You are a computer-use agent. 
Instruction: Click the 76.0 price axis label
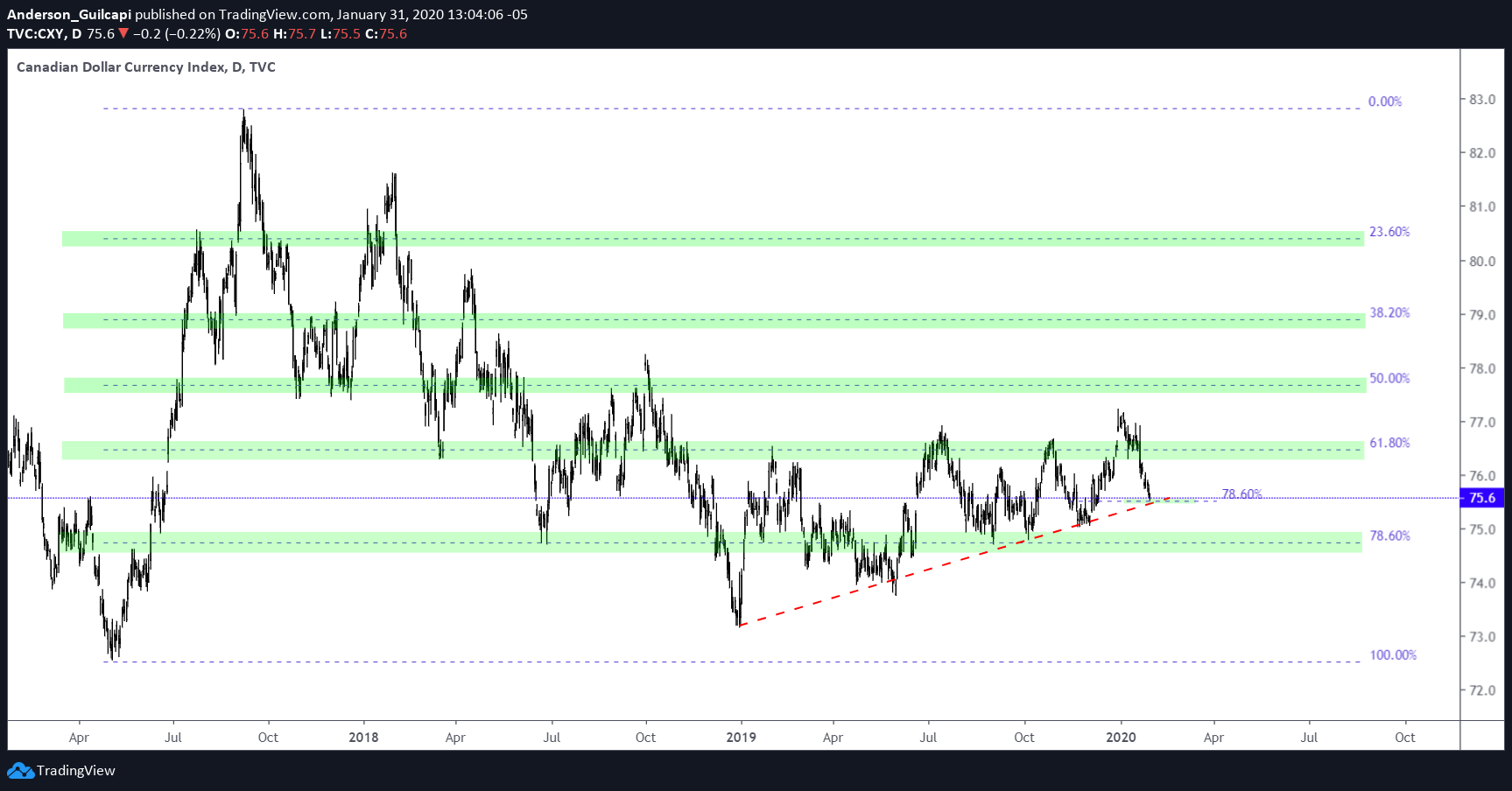1482,477
